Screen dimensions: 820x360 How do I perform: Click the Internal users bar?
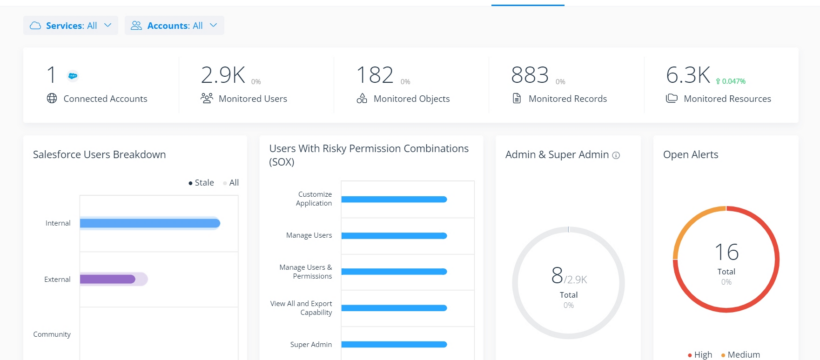150,223
